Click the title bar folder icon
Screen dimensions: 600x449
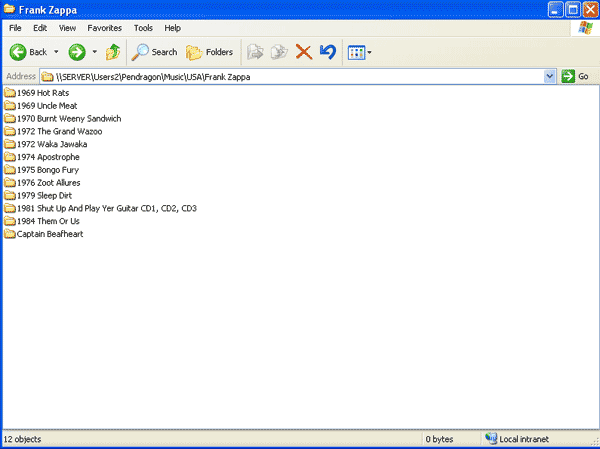pos(9,9)
